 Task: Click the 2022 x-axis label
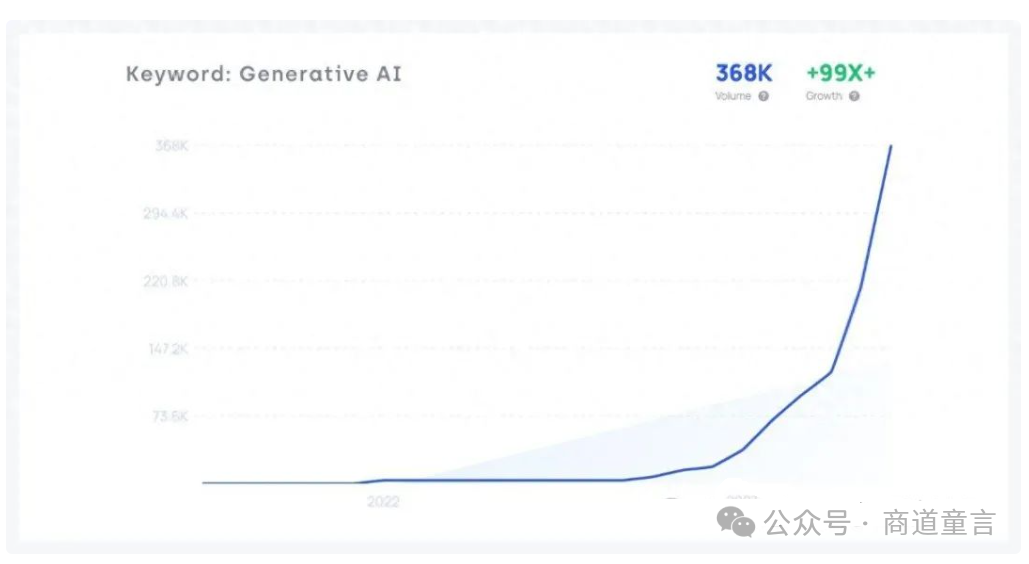click(x=383, y=501)
